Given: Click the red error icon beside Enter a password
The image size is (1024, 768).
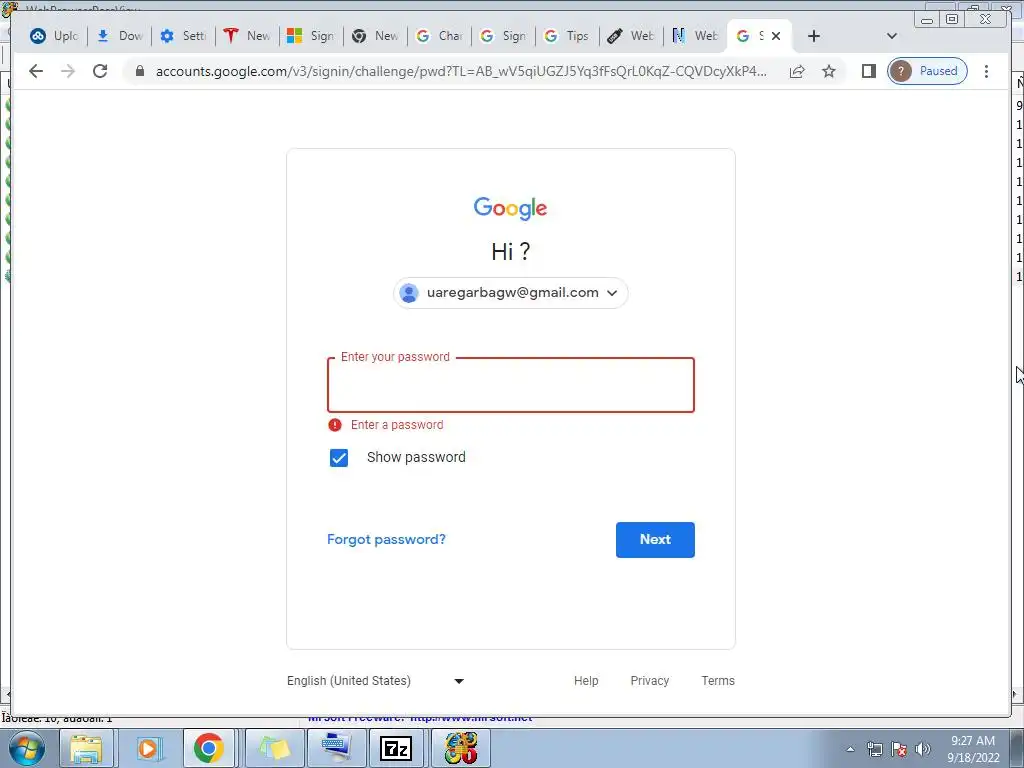Looking at the screenshot, I should click(x=334, y=425).
